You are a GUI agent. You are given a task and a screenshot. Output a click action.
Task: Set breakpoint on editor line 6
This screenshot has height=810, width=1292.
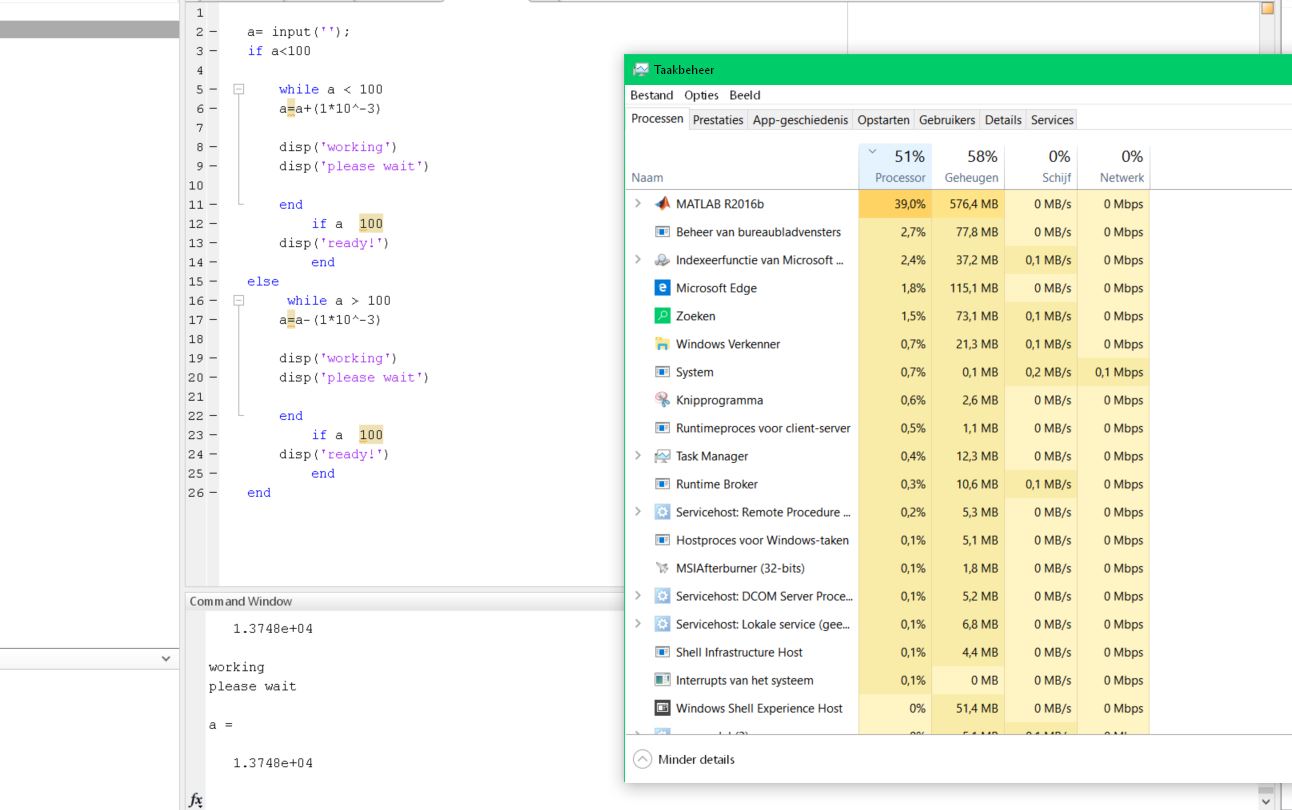[213, 109]
